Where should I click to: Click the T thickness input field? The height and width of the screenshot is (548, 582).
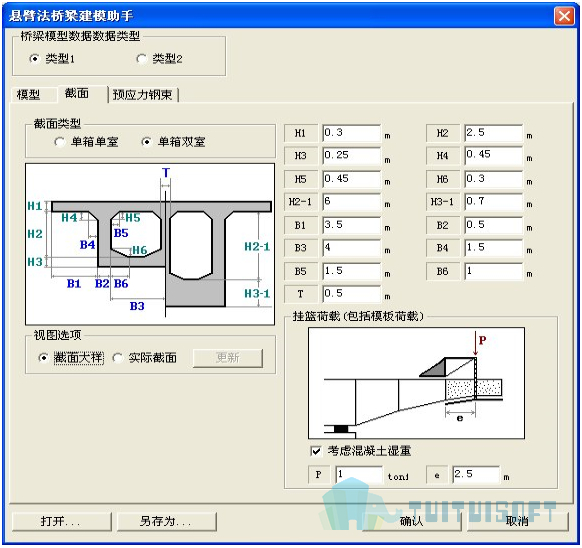(x=352, y=294)
